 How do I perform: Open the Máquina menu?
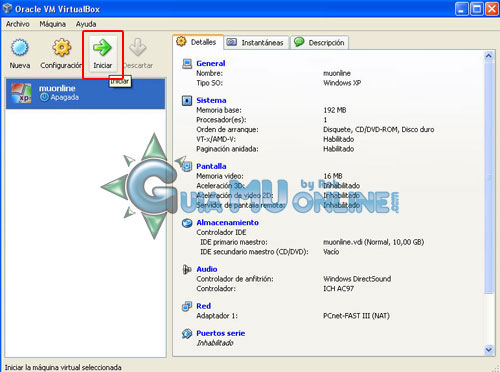[53, 24]
